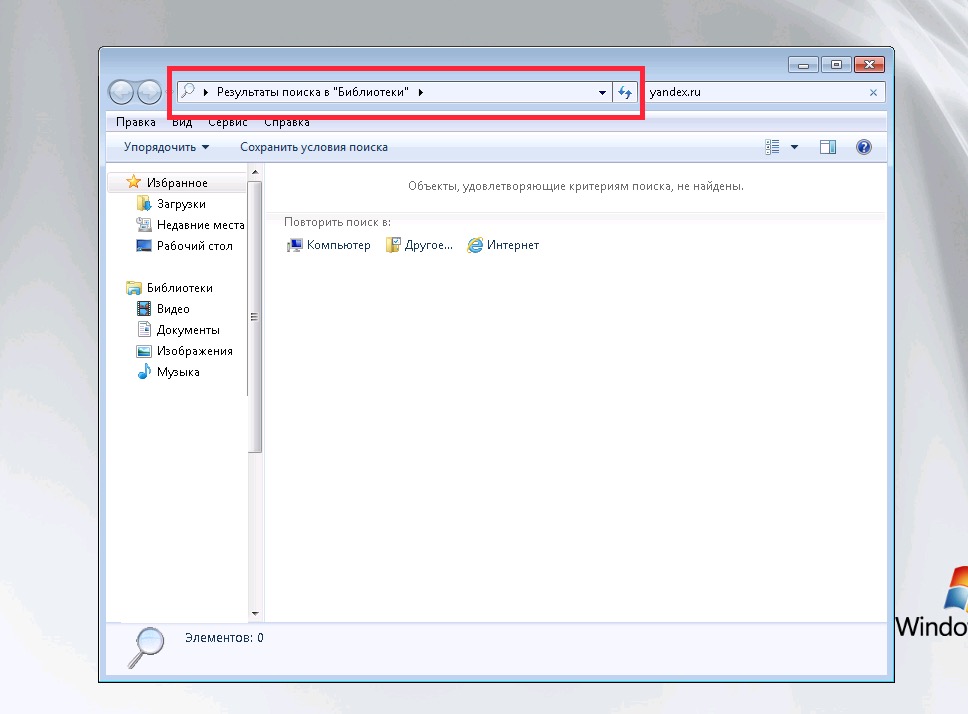The image size is (968, 714).
Task: Click "Элементов: 0" in details pane
Action: (x=224, y=638)
